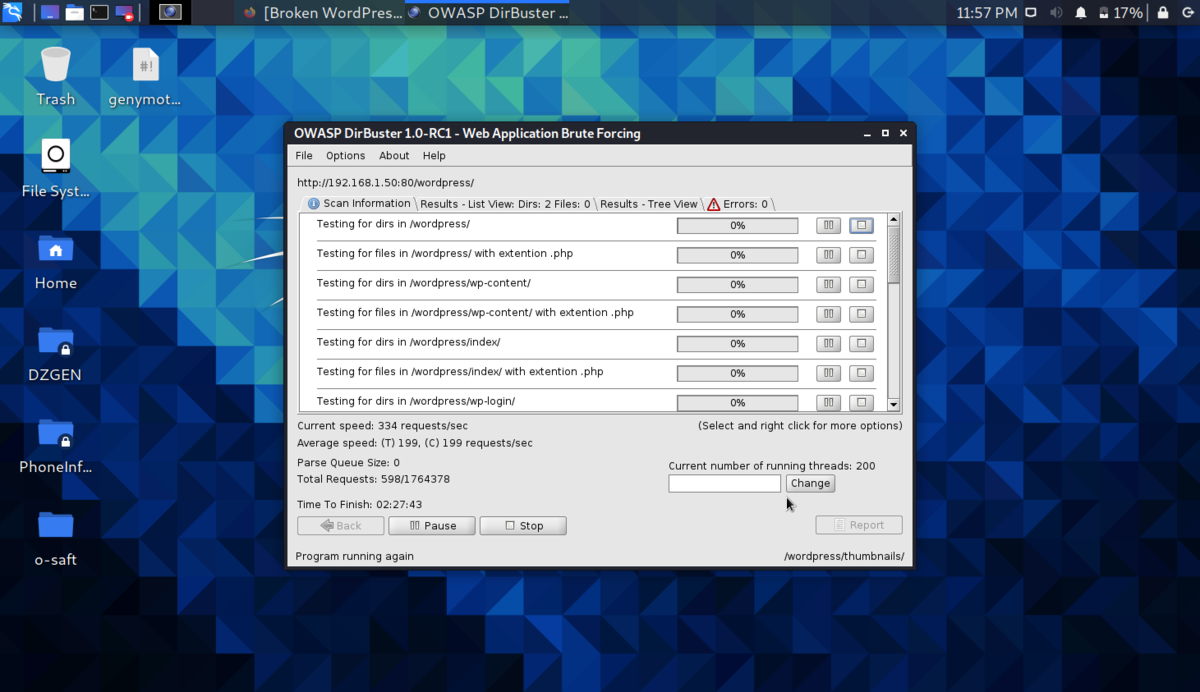Click the log out icon in panel
1200x692 pixels.
point(1187,13)
